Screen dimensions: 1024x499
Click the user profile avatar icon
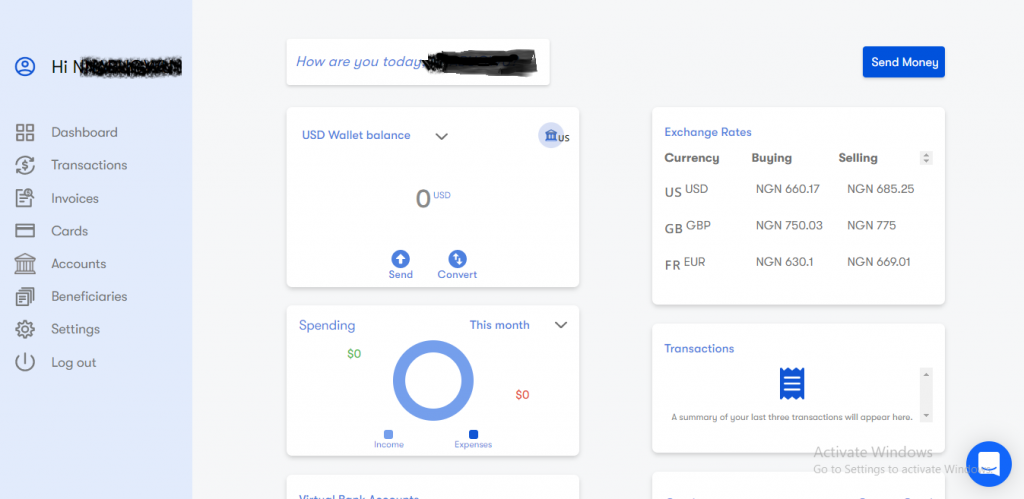pos(25,67)
